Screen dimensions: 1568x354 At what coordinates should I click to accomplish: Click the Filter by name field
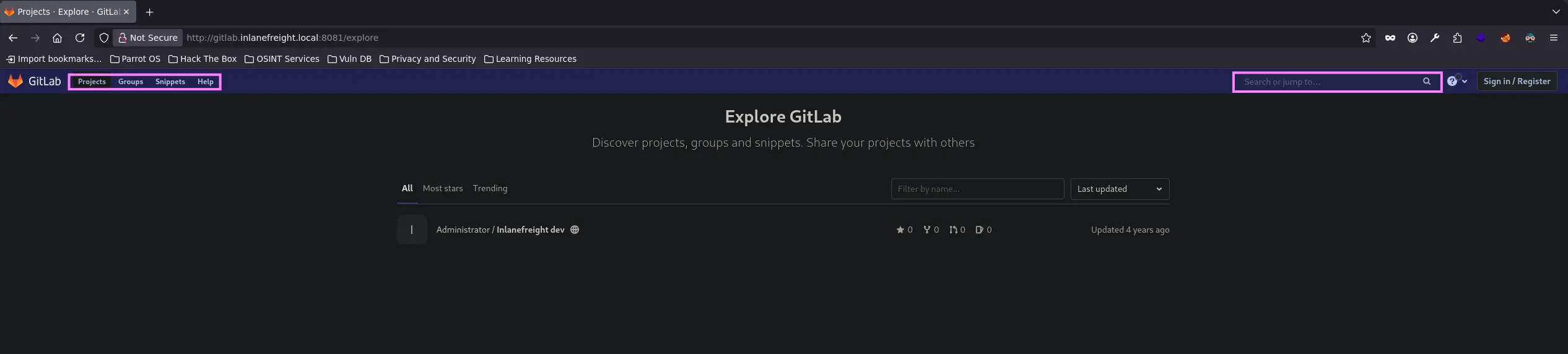coord(977,189)
